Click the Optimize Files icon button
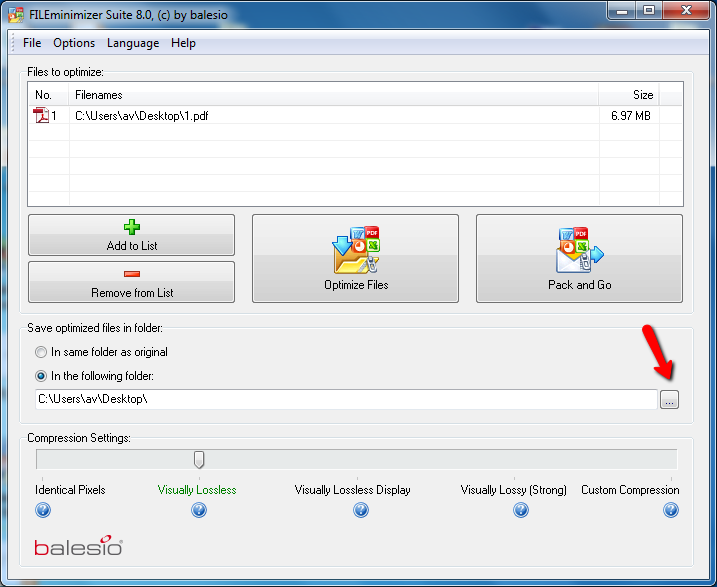The height and width of the screenshot is (587, 717). click(x=355, y=258)
